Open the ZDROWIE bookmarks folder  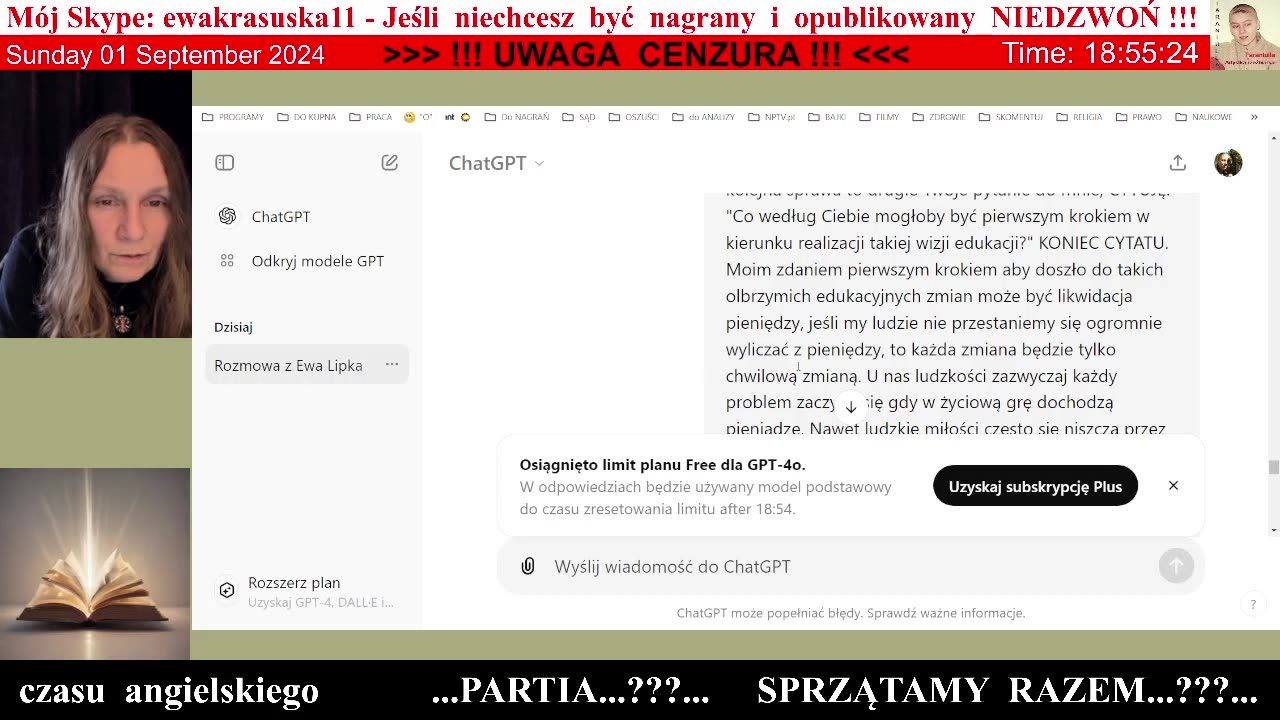point(938,117)
